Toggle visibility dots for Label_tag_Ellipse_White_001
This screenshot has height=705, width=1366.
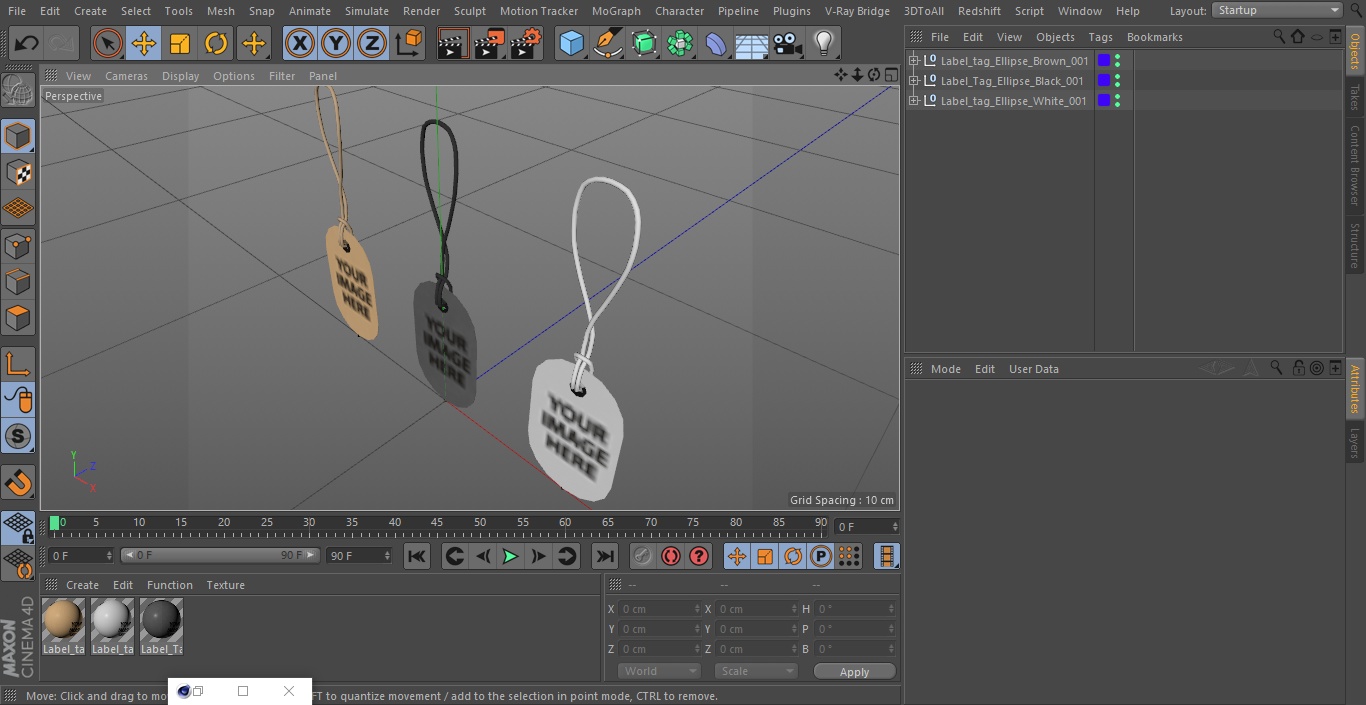[x=1117, y=101]
